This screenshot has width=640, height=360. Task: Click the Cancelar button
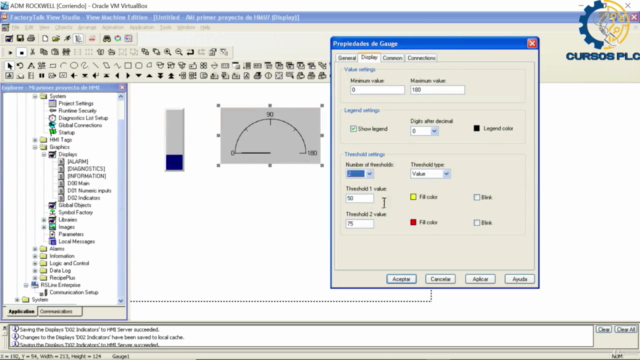440,279
